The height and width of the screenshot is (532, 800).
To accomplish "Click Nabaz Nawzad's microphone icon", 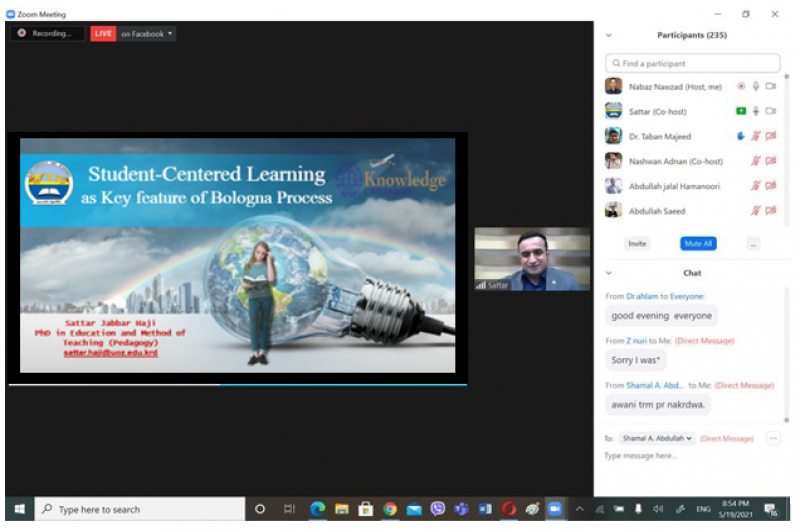I will (x=756, y=87).
